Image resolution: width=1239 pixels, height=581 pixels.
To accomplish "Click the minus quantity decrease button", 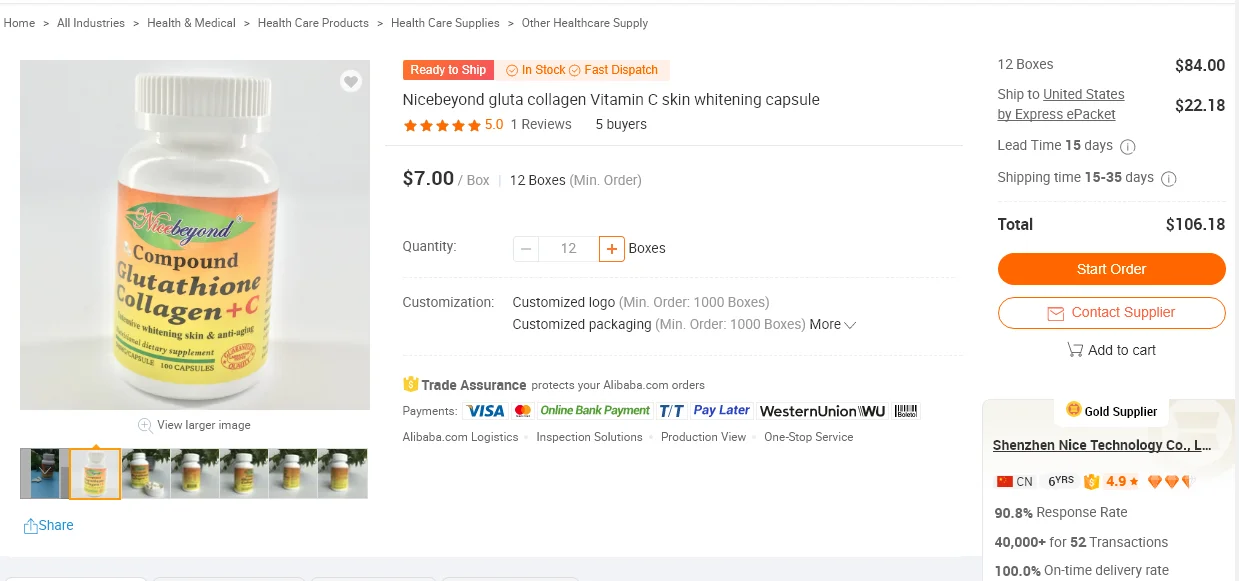I will point(526,248).
